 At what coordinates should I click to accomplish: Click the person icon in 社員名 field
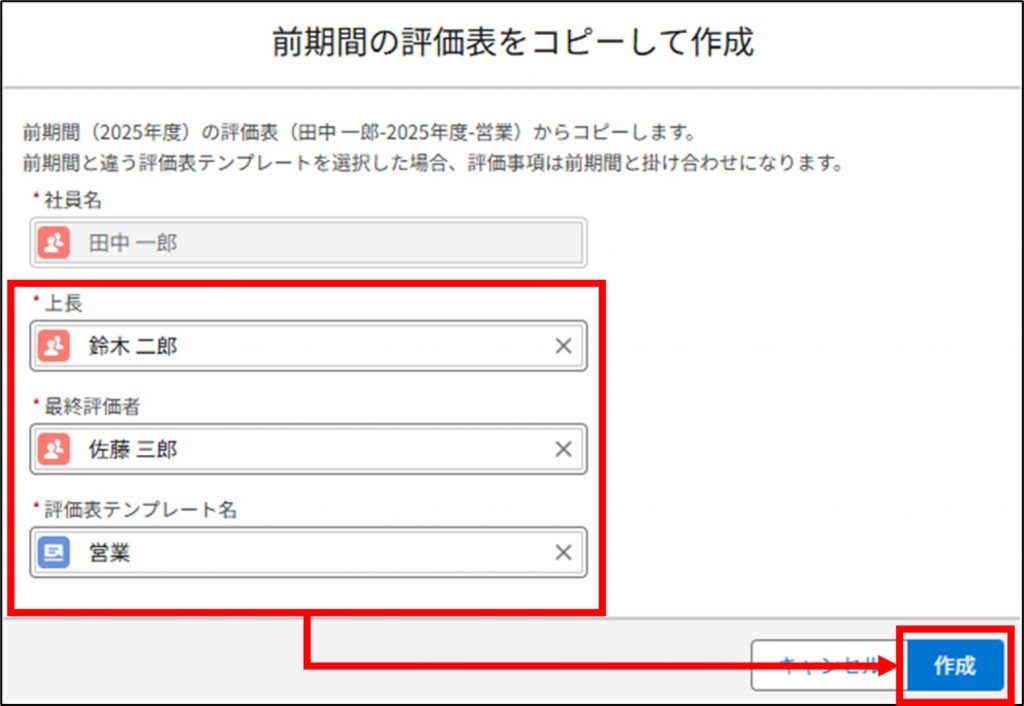point(54,243)
